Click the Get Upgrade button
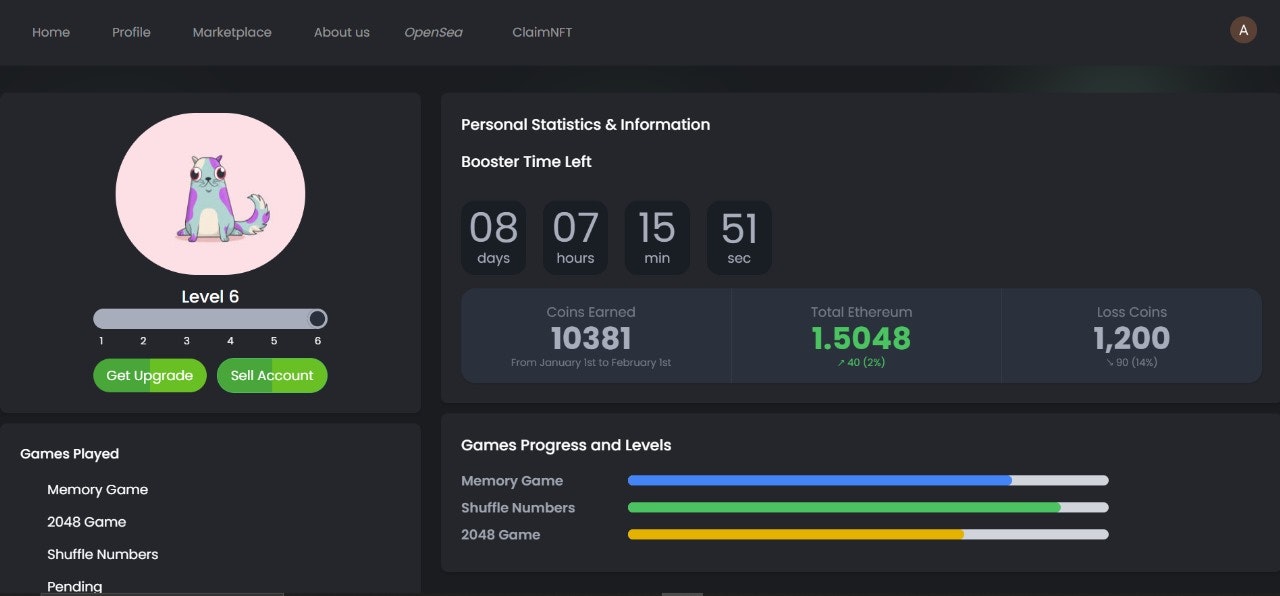 point(150,376)
